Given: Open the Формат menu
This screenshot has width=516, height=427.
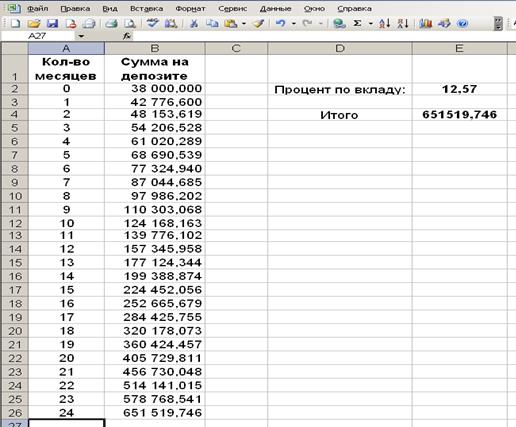Looking at the screenshot, I should click(190, 9).
